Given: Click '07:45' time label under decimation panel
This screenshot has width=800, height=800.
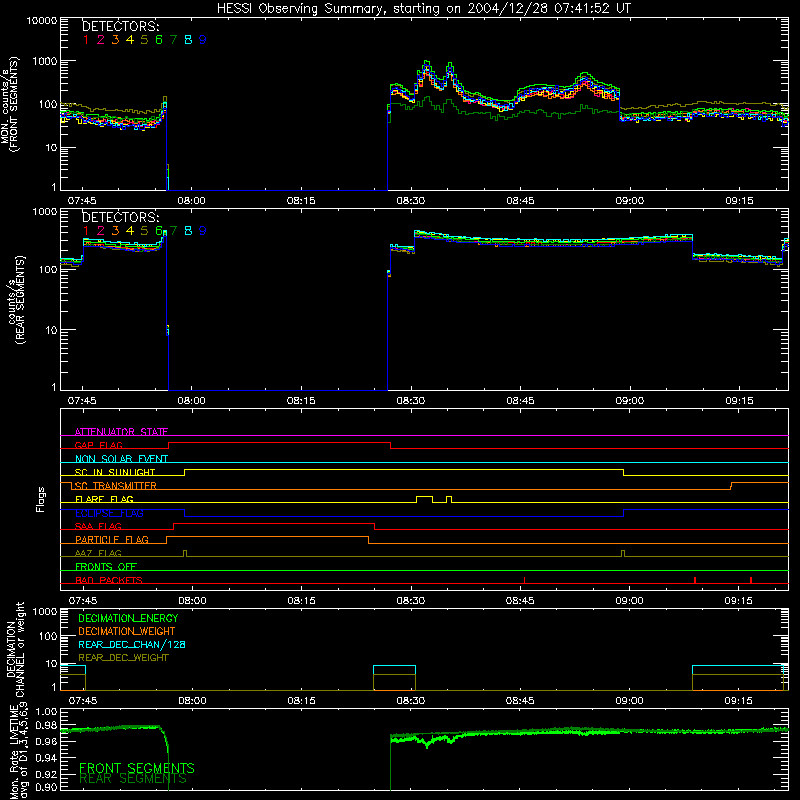Looking at the screenshot, I should (x=83, y=701).
